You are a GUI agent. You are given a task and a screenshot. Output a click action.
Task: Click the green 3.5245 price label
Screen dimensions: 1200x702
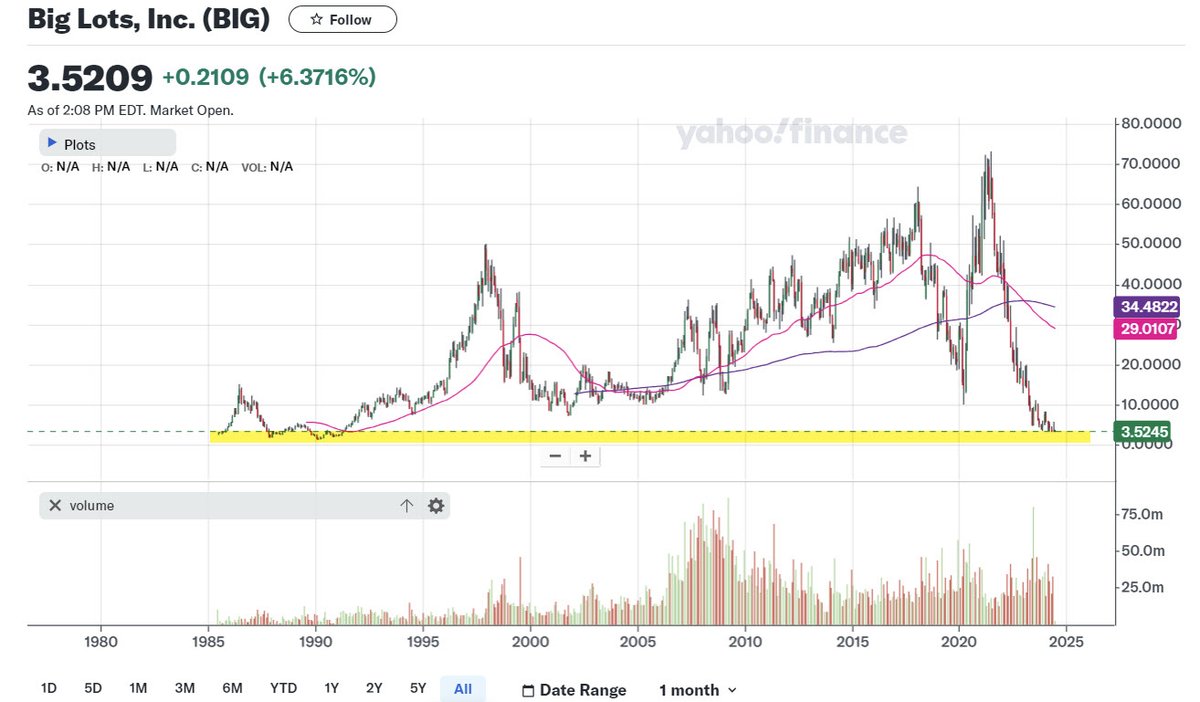point(1144,433)
